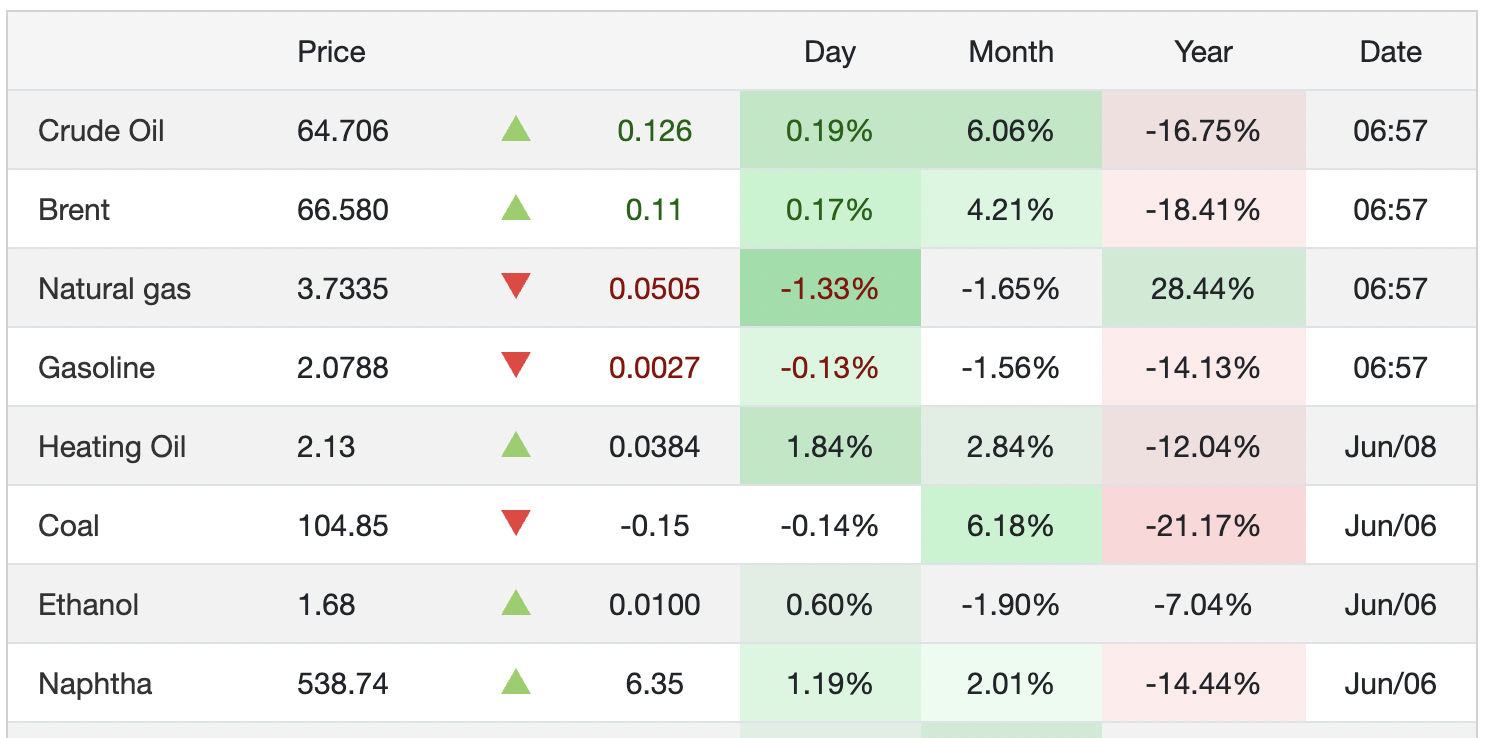Click the -1.65% Month cell for Natural gas

pyautogui.click(x=1011, y=289)
